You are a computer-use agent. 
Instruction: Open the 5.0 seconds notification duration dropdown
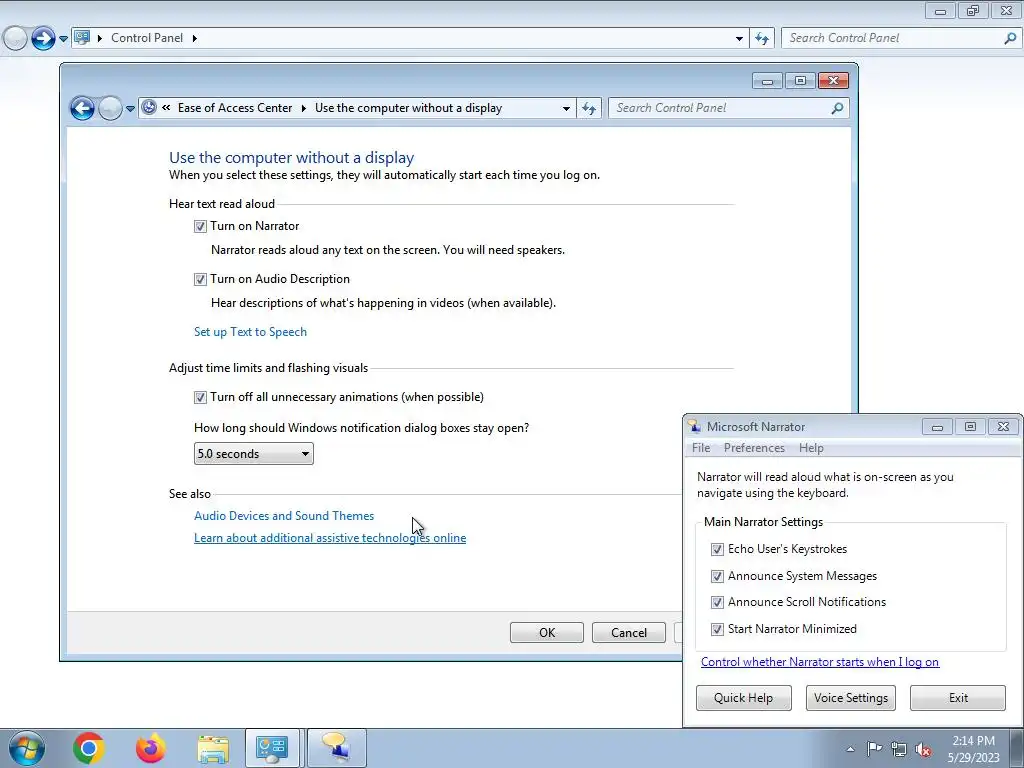tap(253, 454)
